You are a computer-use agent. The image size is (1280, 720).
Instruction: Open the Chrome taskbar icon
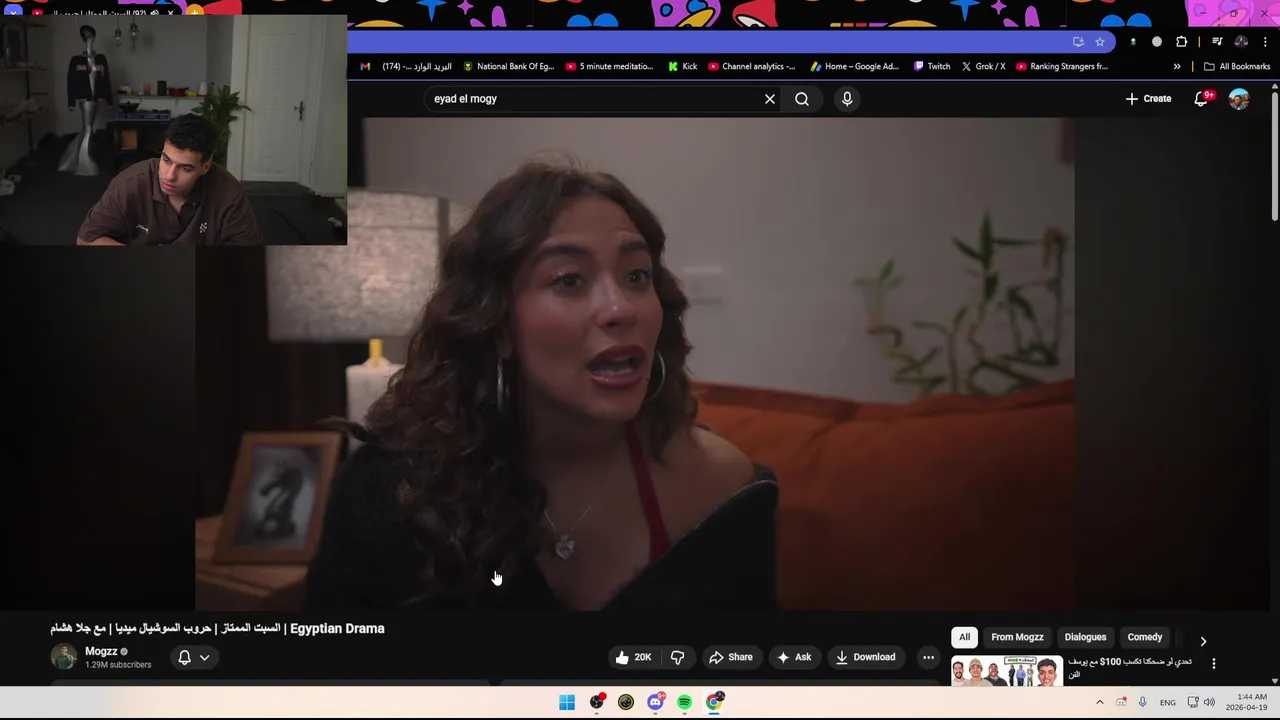[x=714, y=702]
